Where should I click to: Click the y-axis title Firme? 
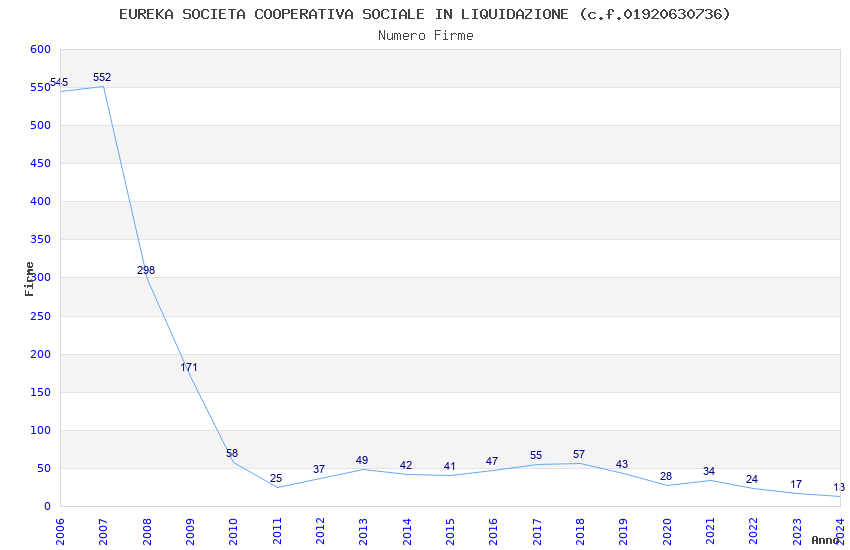click(x=29, y=279)
